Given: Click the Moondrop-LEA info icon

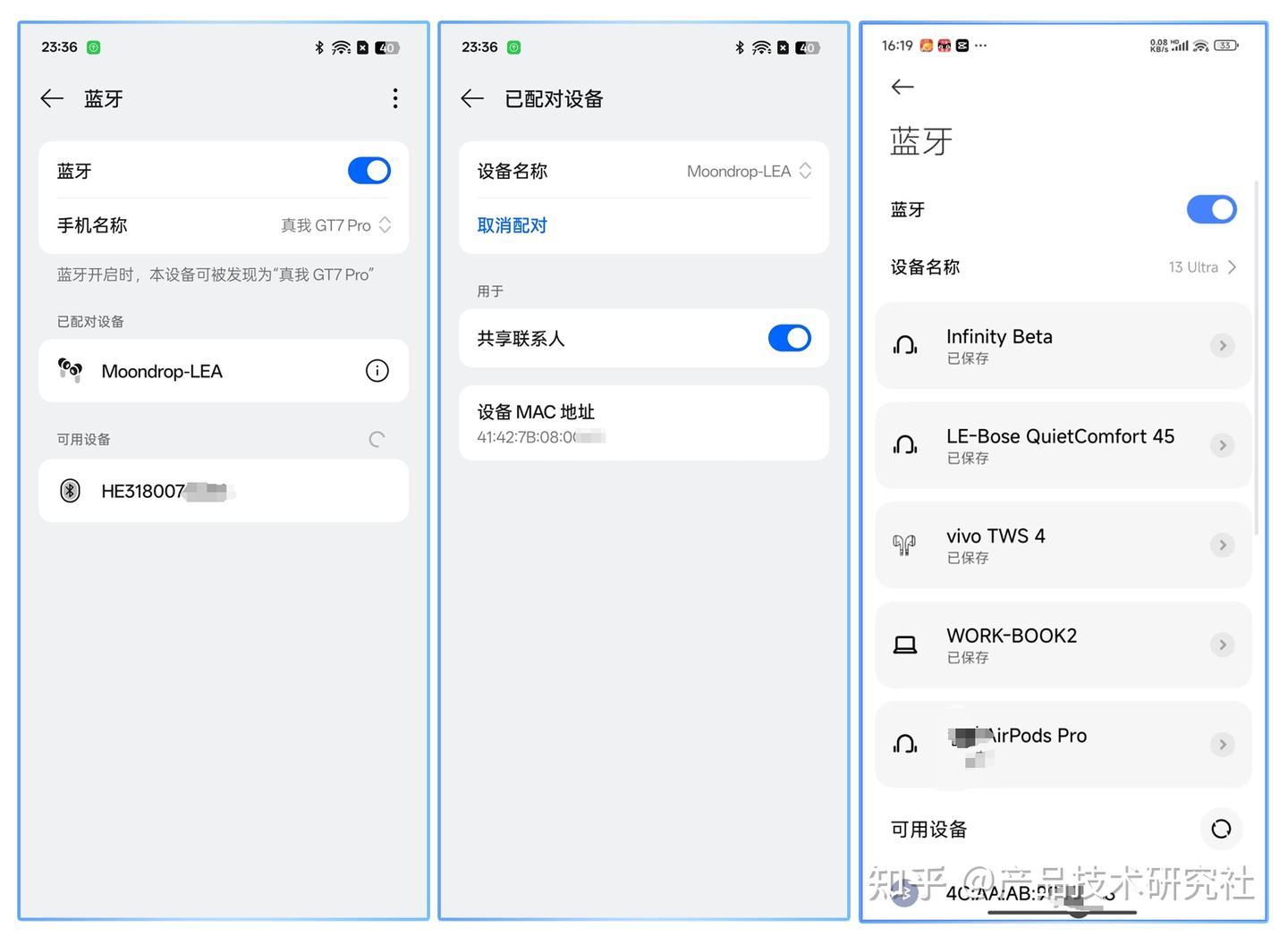Looking at the screenshot, I should pos(377,370).
